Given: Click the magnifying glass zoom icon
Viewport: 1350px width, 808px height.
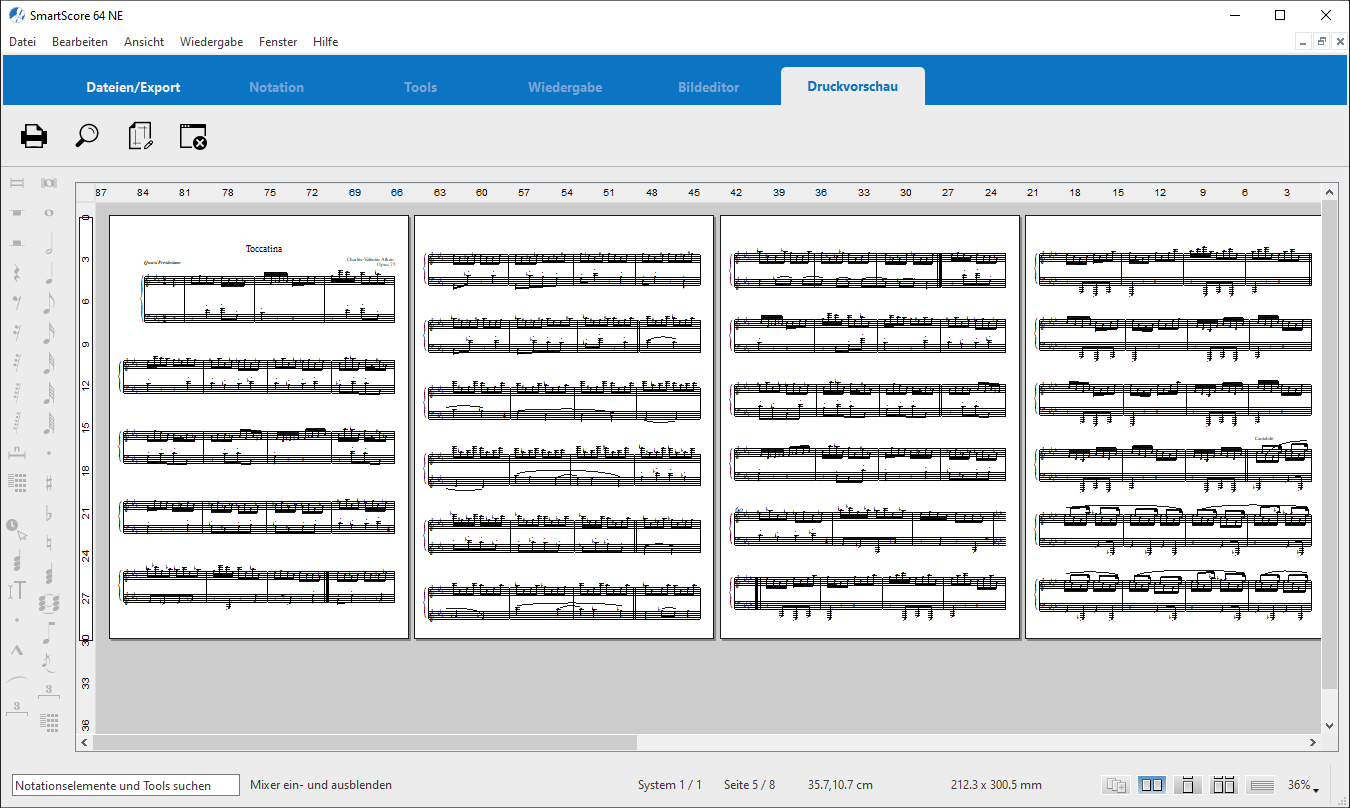Looking at the screenshot, I should pos(87,136).
